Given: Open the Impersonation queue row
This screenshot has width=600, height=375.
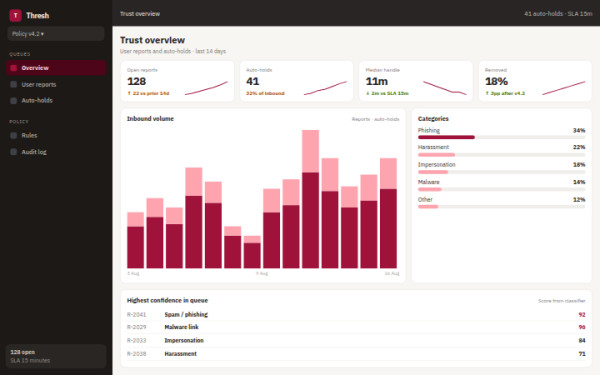Looking at the screenshot, I should coord(356,341).
